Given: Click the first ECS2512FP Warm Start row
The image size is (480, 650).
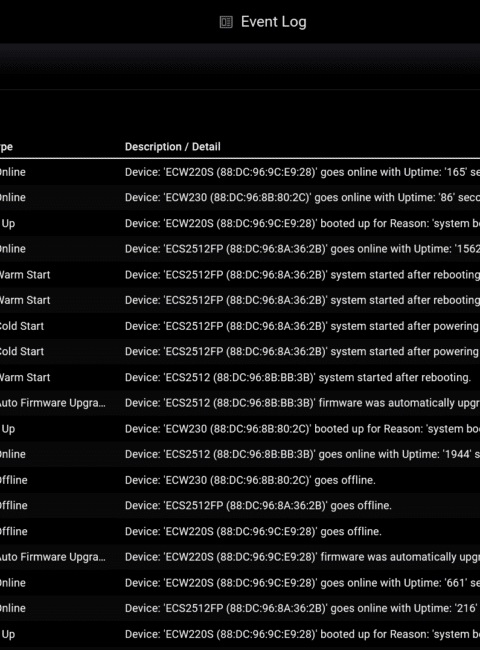Looking at the screenshot, I should (240, 275).
